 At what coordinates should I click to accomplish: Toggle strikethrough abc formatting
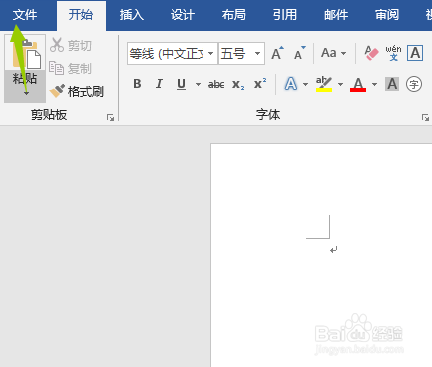pyautogui.click(x=216, y=84)
